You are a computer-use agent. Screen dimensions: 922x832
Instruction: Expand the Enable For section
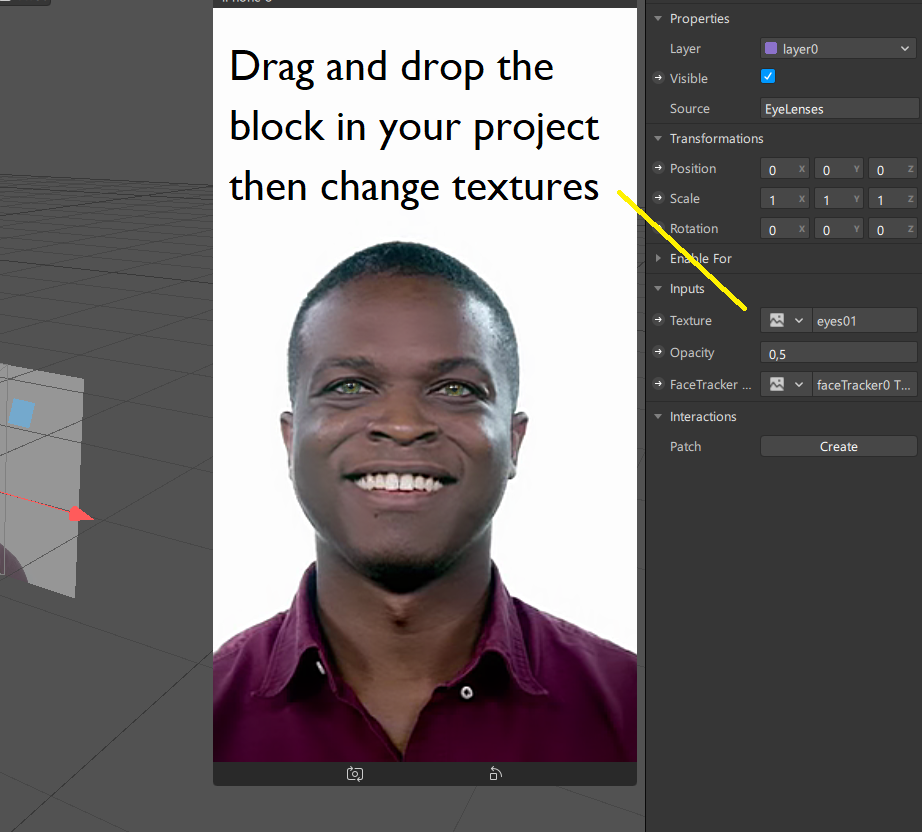click(658, 258)
